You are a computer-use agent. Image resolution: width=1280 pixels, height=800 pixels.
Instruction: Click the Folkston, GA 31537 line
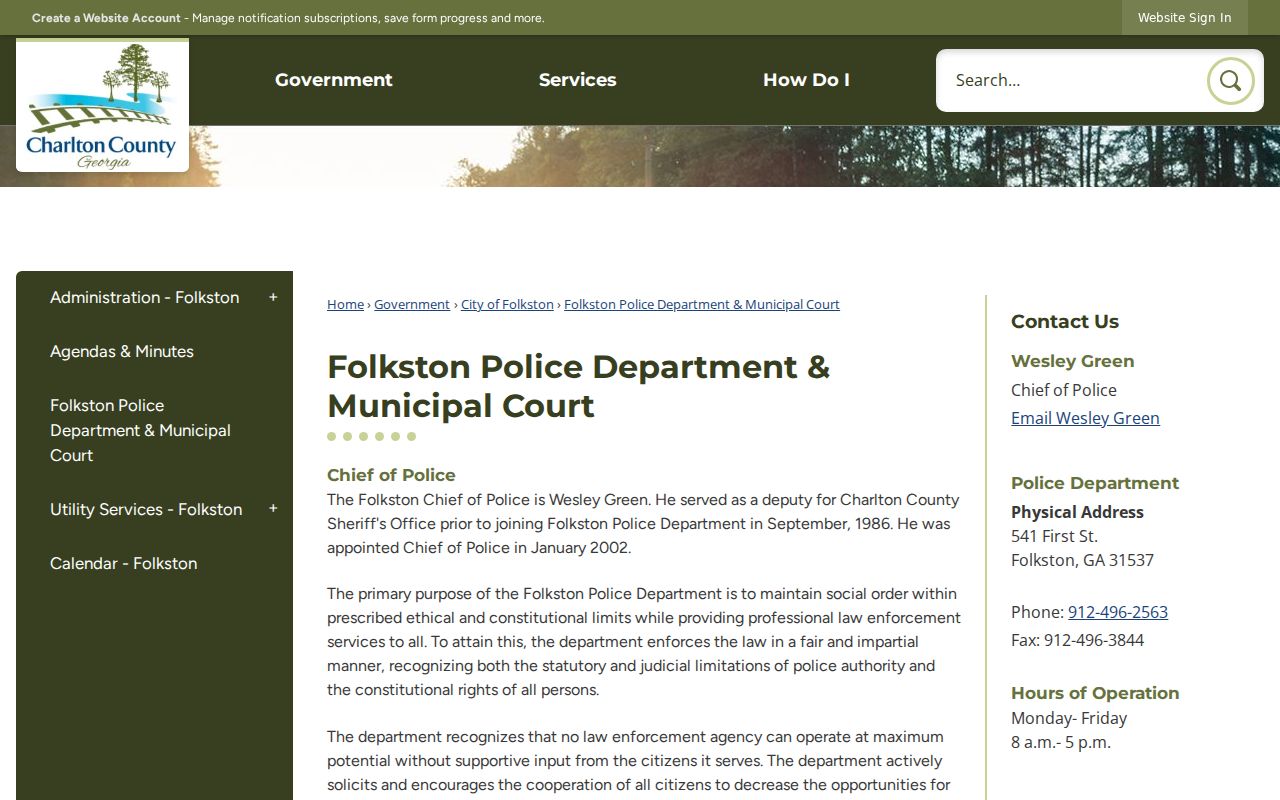coord(1082,560)
